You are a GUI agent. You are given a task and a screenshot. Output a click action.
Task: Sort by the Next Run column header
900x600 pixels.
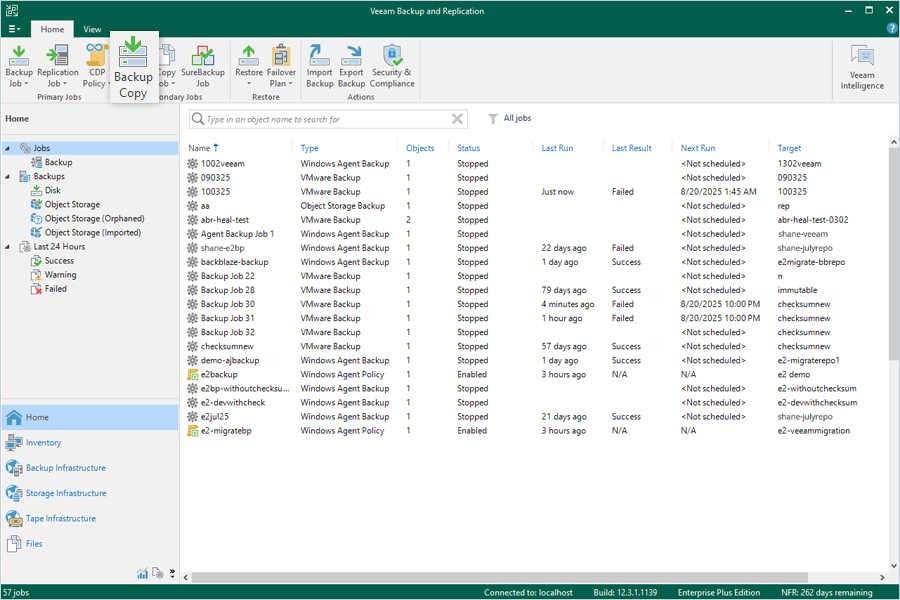[698, 148]
